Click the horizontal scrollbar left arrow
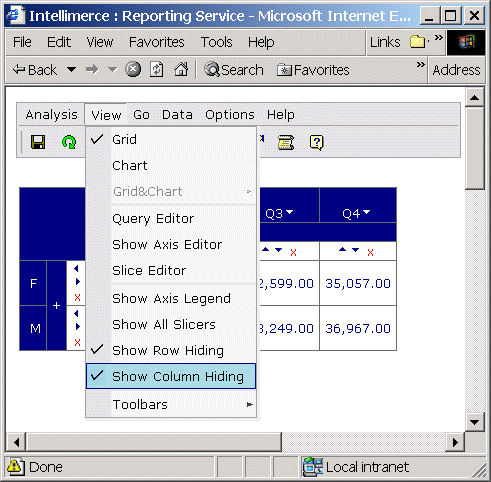This screenshot has height=482, width=491. 16,442
